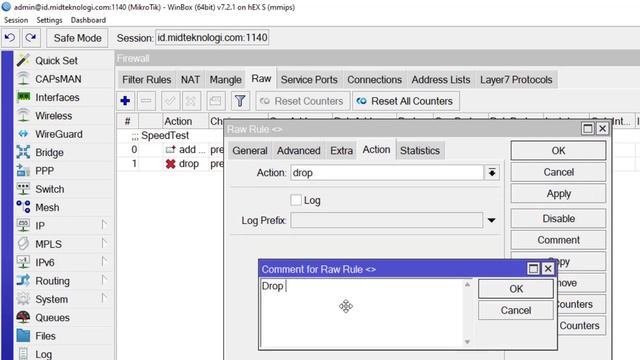The height and width of the screenshot is (360, 640).
Task: Toggle the Log checkbox
Action: click(296, 200)
